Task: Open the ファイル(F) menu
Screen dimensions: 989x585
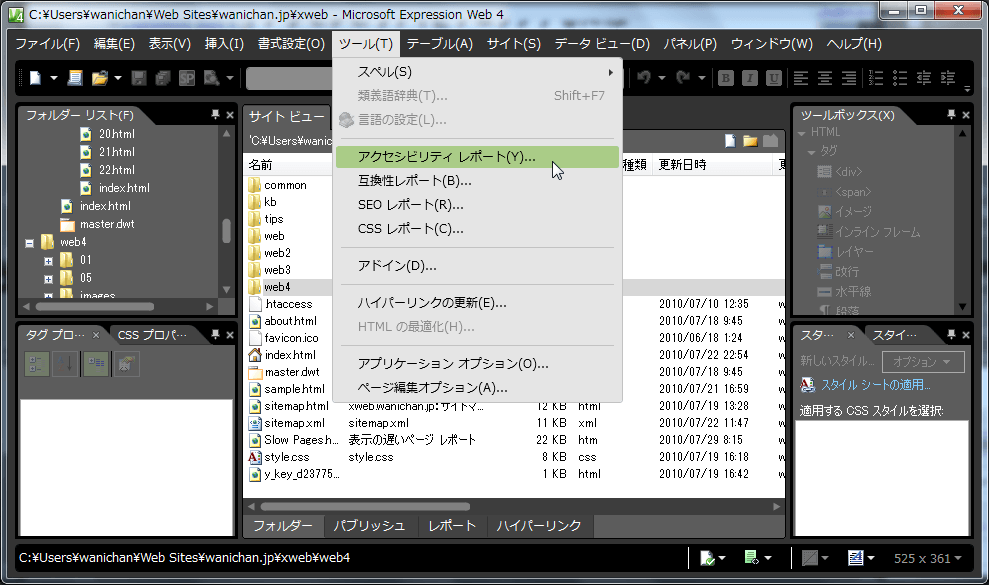Action: pyautogui.click(x=47, y=44)
